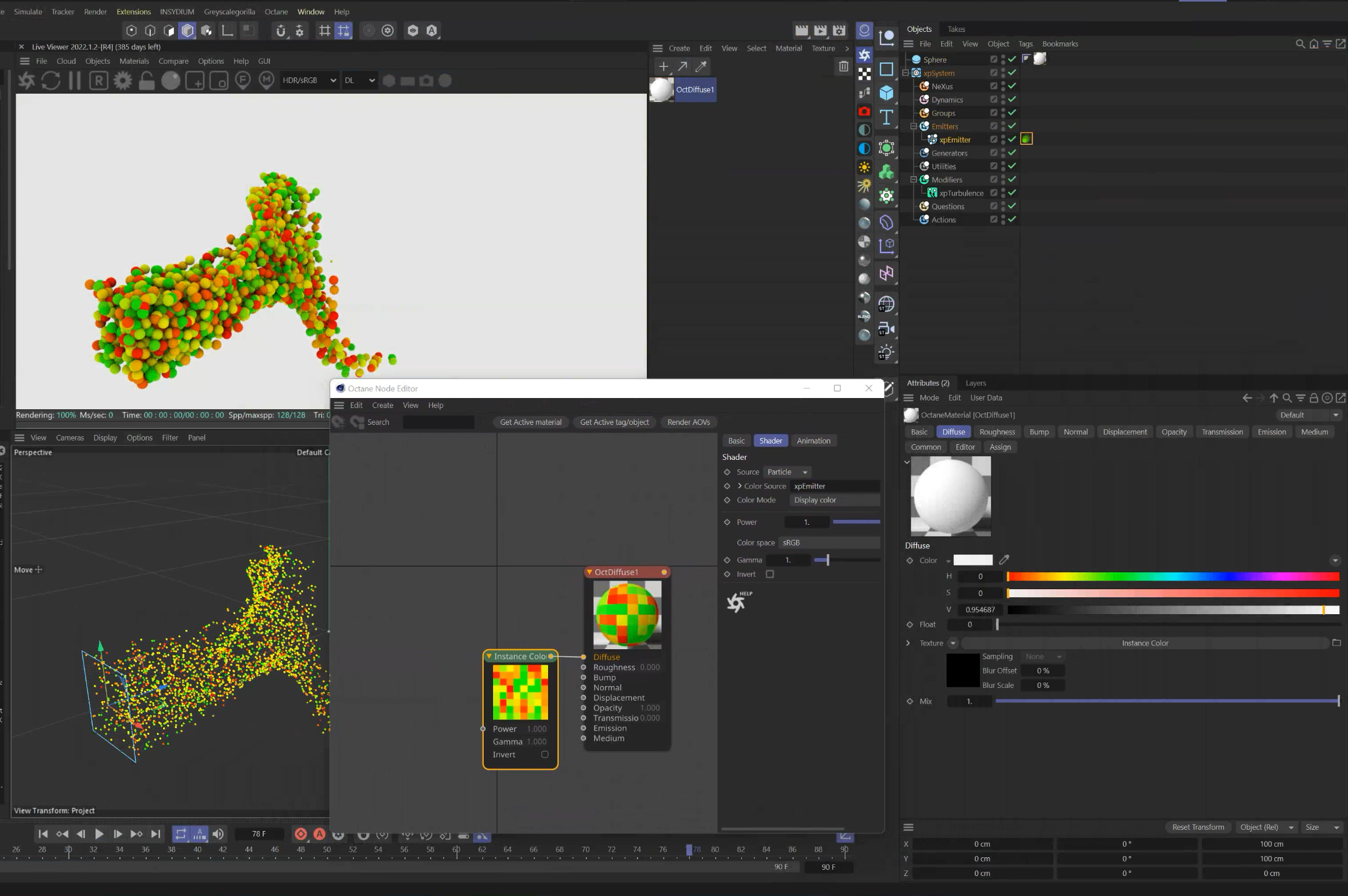Select the Cube primitive tool icon
This screenshot has height=896, width=1348.
click(x=886, y=93)
